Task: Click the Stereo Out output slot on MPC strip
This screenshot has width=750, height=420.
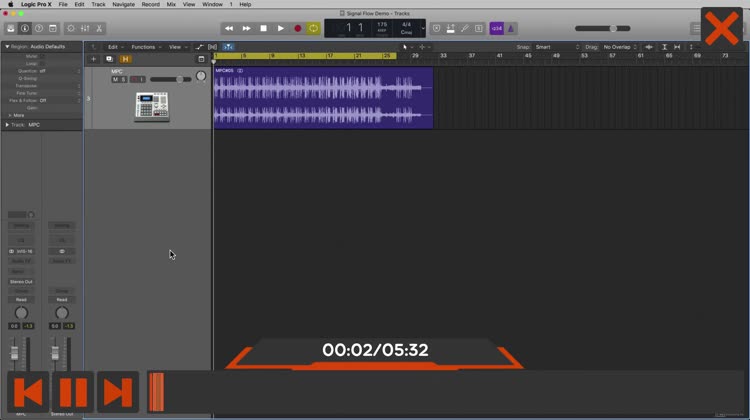Action: pyautogui.click(x=21, y=282)
